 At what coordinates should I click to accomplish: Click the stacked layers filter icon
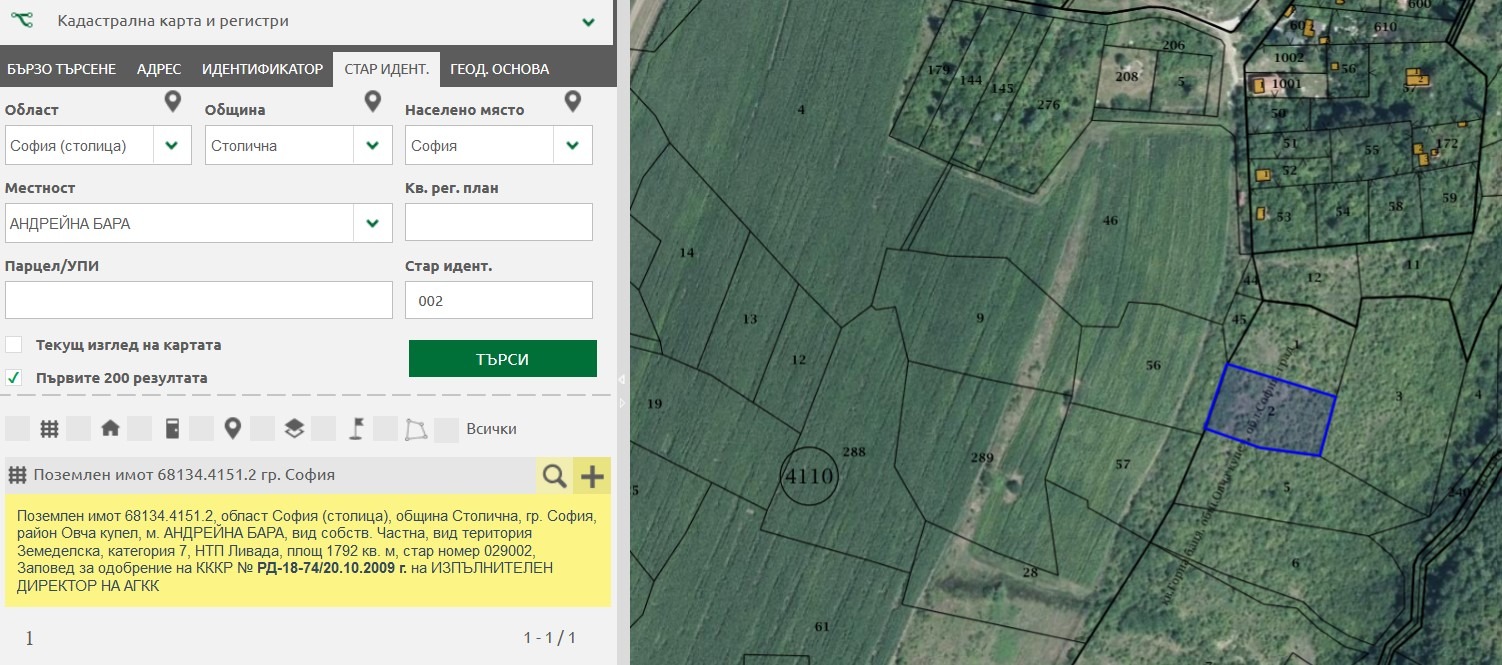tap(293, 429)
